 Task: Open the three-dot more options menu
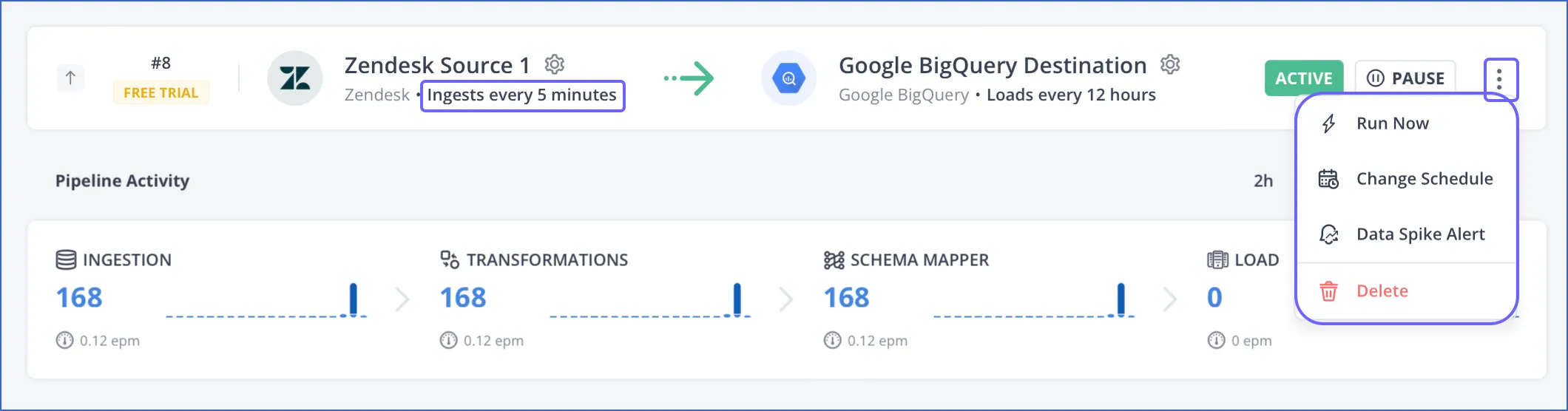1499,79
